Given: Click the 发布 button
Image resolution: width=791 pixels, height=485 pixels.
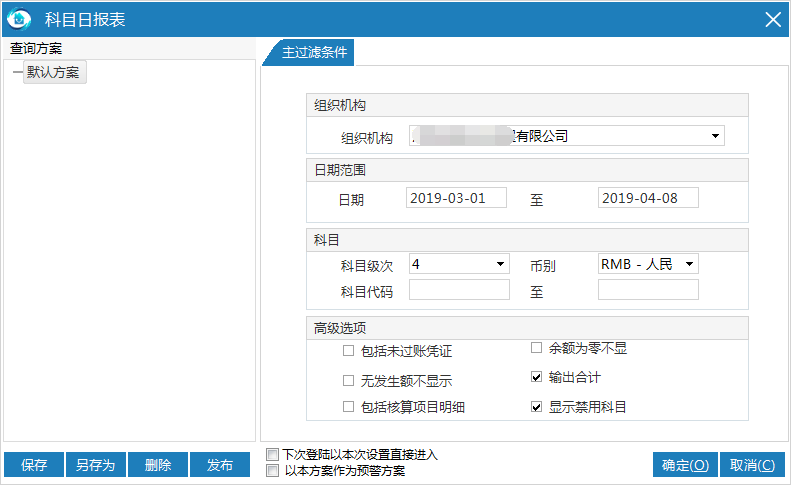Looking at the screenshot, I should 220,465.
